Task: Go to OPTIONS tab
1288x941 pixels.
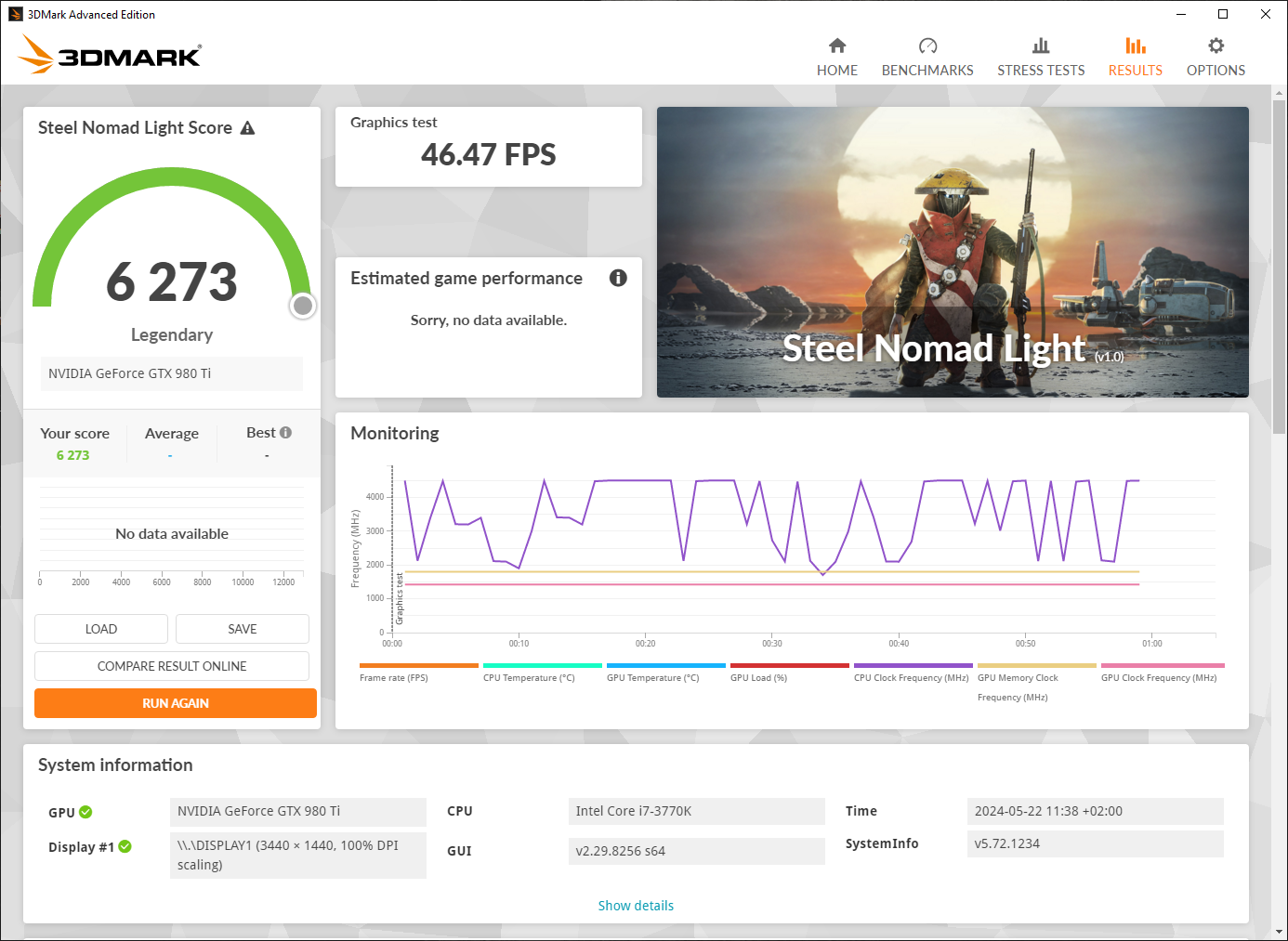Action: tap(1216, 57)
